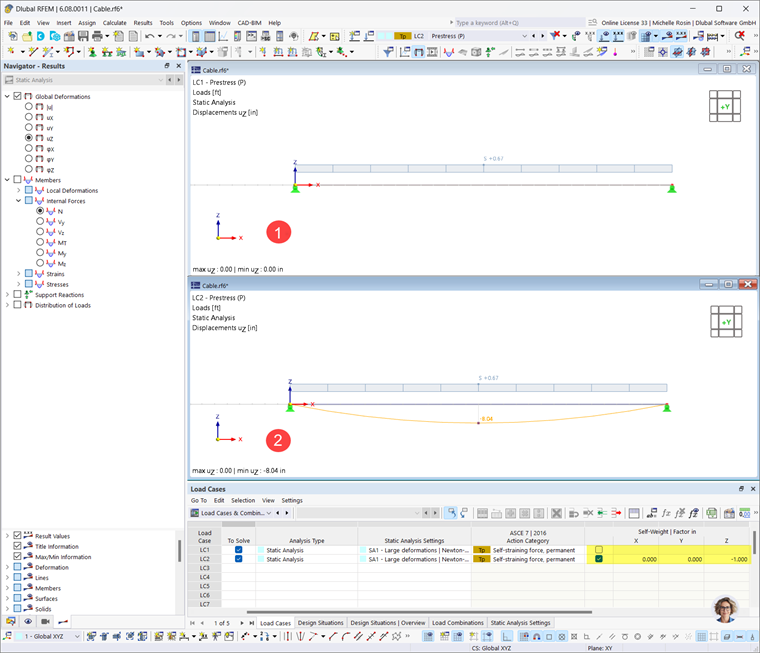Open the Insert menu
The width and height of the screenshot is (760, 653).
[x=63, y=23]
